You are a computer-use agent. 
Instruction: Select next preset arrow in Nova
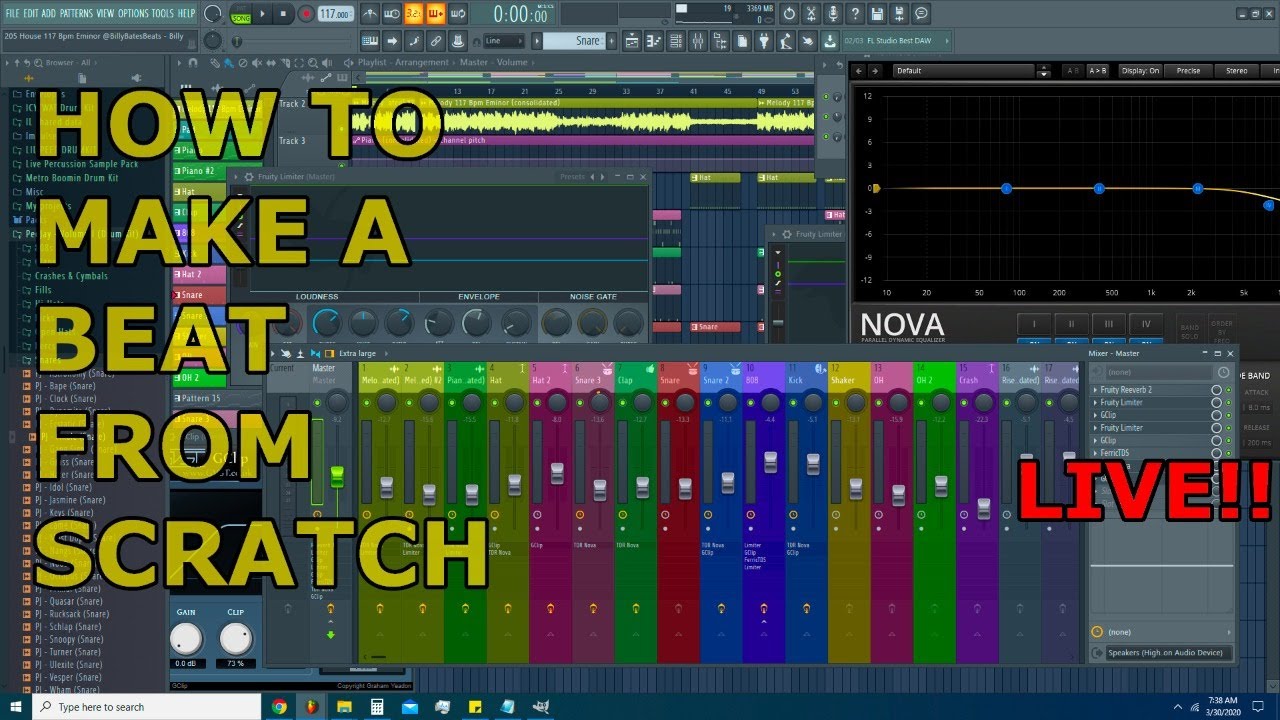pos(875,71)
